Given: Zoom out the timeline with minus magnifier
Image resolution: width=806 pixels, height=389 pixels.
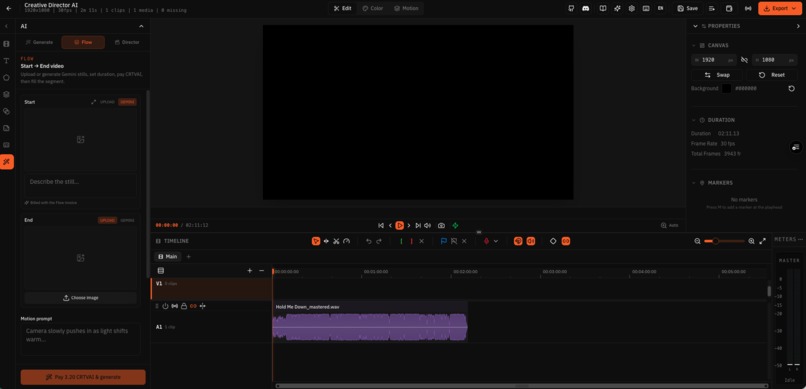Looking at the screenshot, I should (698, 241).
